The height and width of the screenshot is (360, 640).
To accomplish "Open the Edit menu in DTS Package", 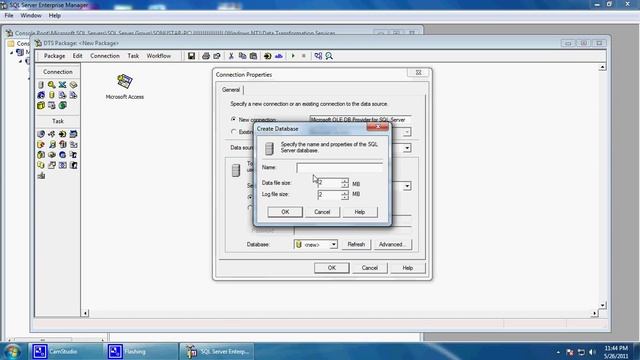I will click(x=78, y=56).
